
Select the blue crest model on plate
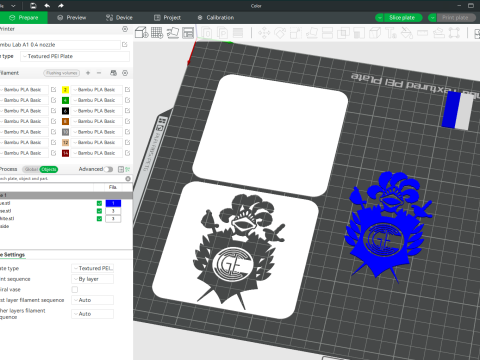click(387, 227)
